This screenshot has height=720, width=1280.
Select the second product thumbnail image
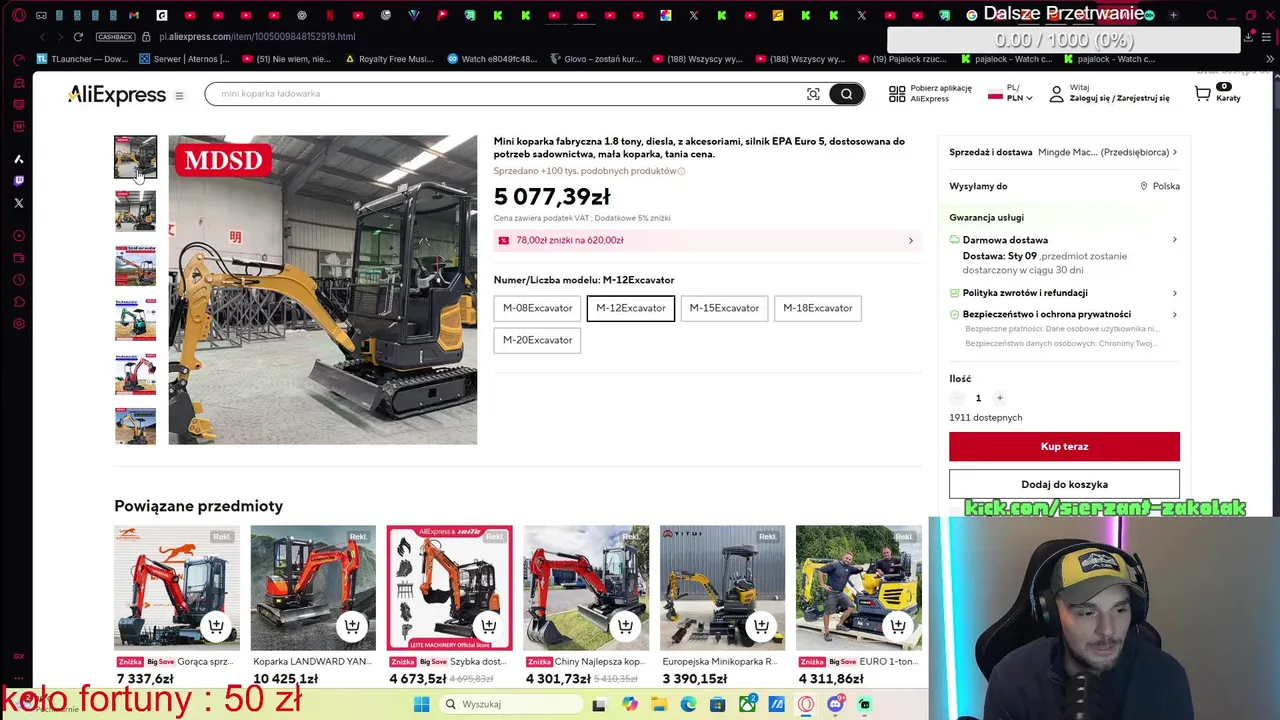click(135, 211)
